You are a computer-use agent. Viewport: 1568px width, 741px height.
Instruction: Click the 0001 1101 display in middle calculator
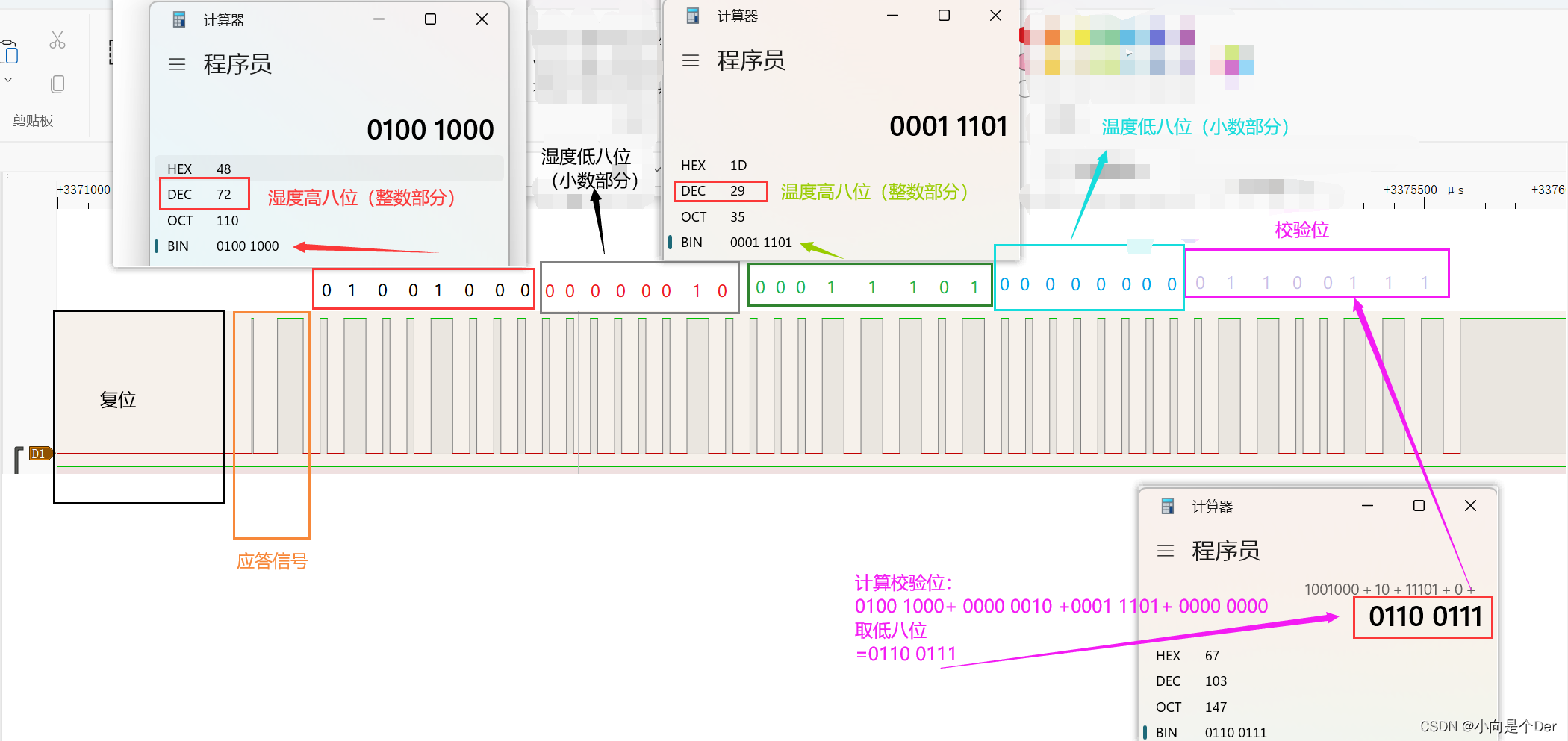coord(948,126)
